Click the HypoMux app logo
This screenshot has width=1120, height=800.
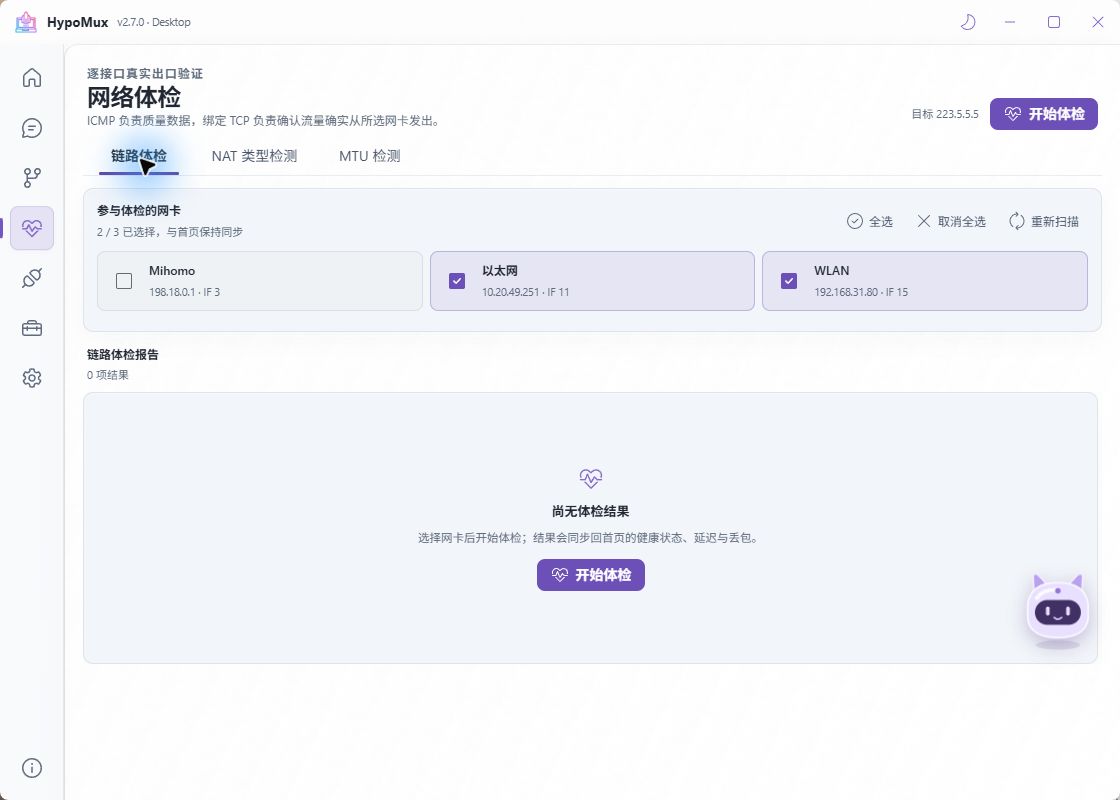click(x=26, y=22)
